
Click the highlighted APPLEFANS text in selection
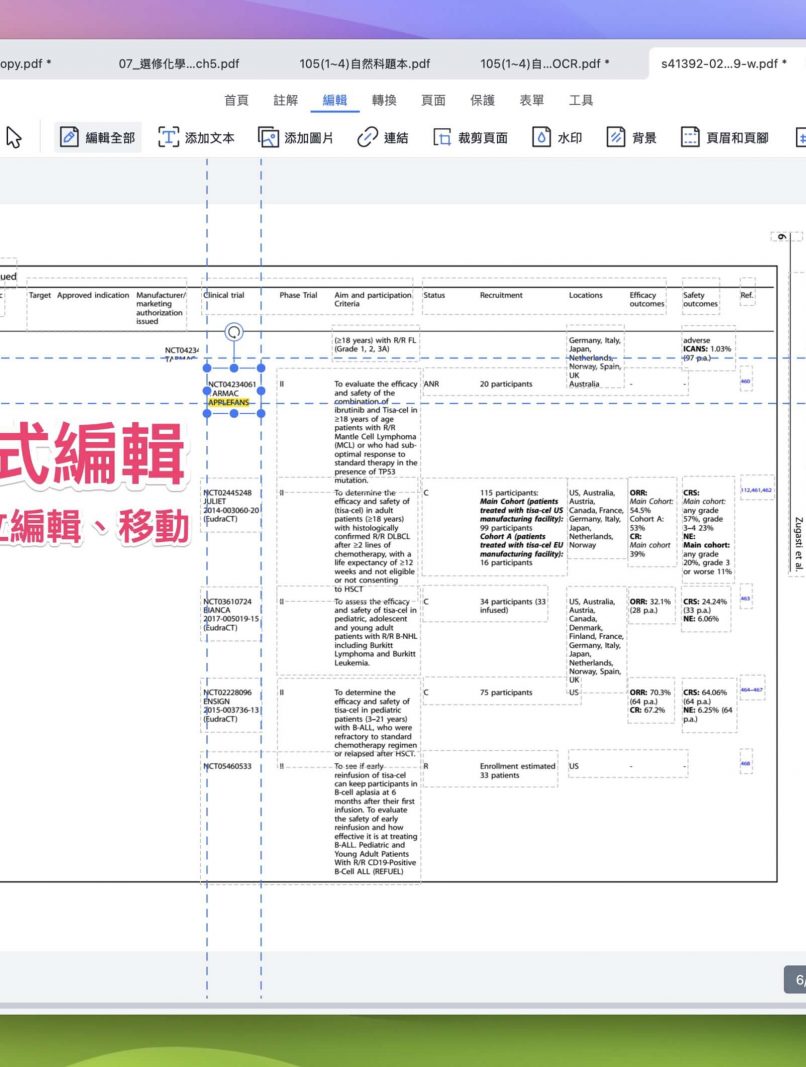(228, 402)
